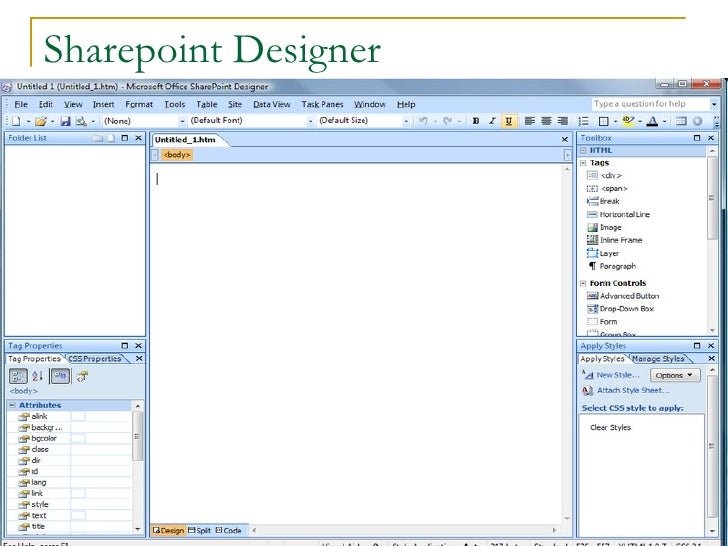Switch to Split view

point(199,530)
